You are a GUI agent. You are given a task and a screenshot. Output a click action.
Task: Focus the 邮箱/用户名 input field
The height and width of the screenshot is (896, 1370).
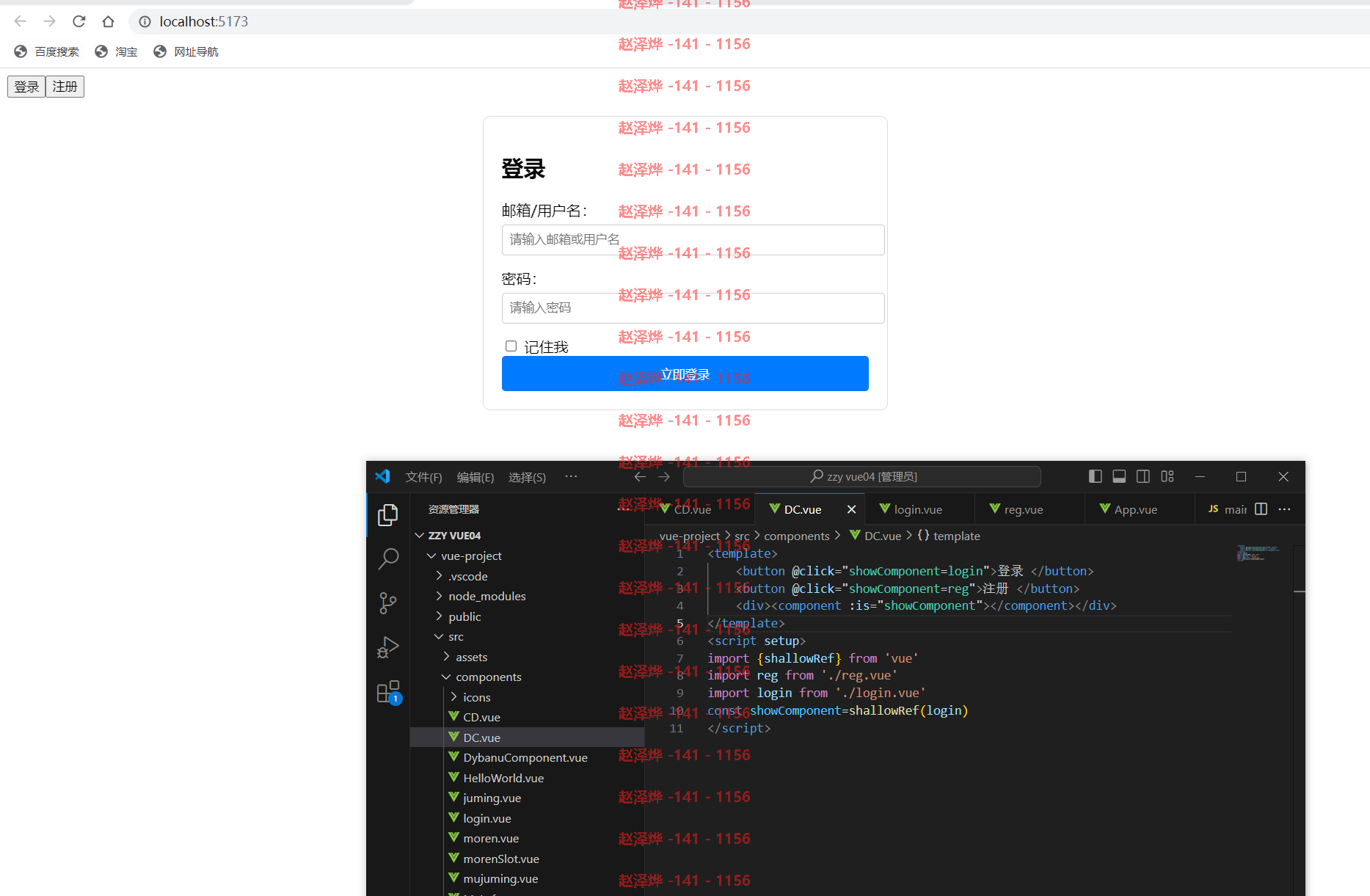click(x=693, y=240)
